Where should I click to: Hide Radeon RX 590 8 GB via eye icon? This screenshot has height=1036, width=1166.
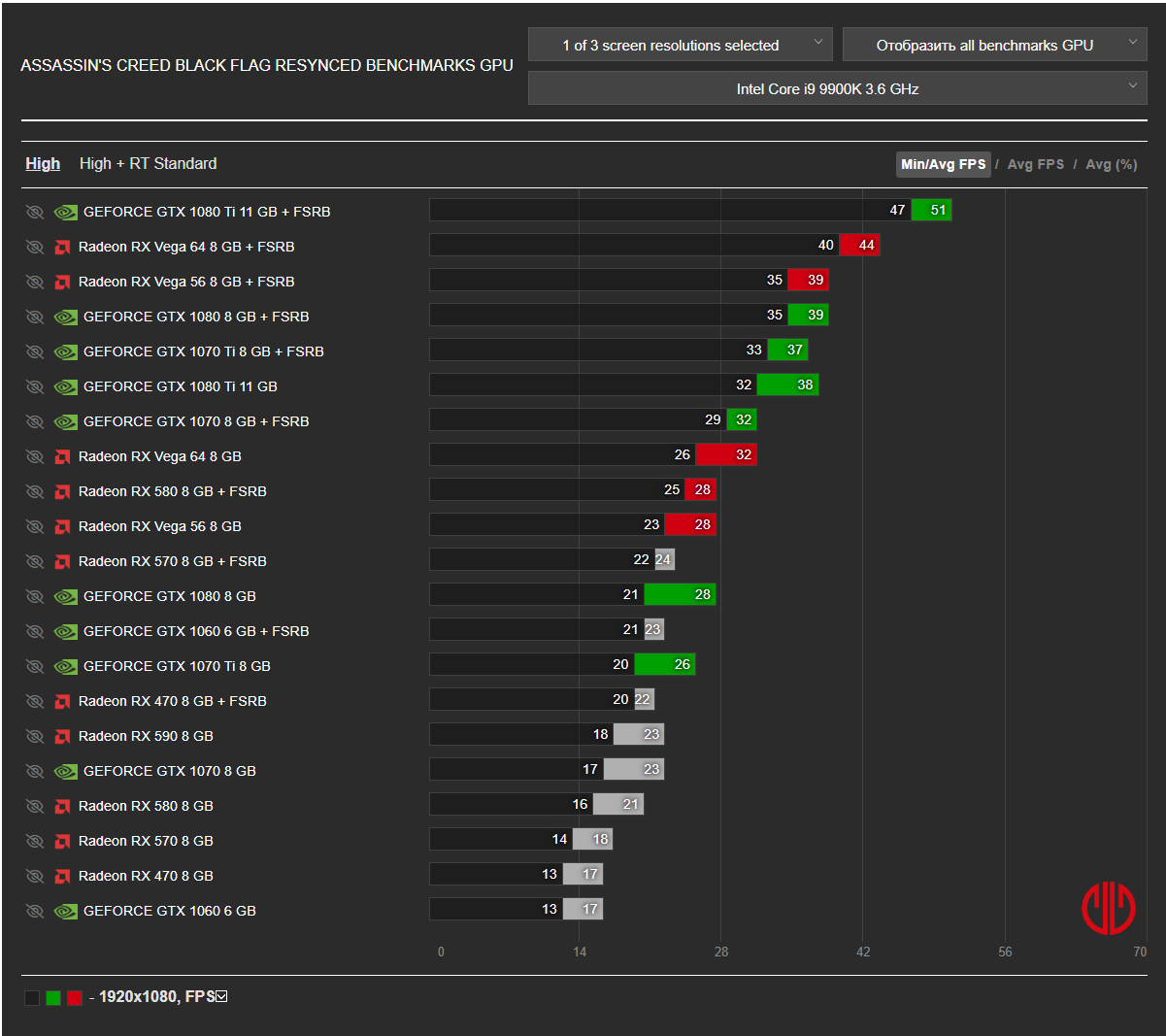[x=35, y=736]
